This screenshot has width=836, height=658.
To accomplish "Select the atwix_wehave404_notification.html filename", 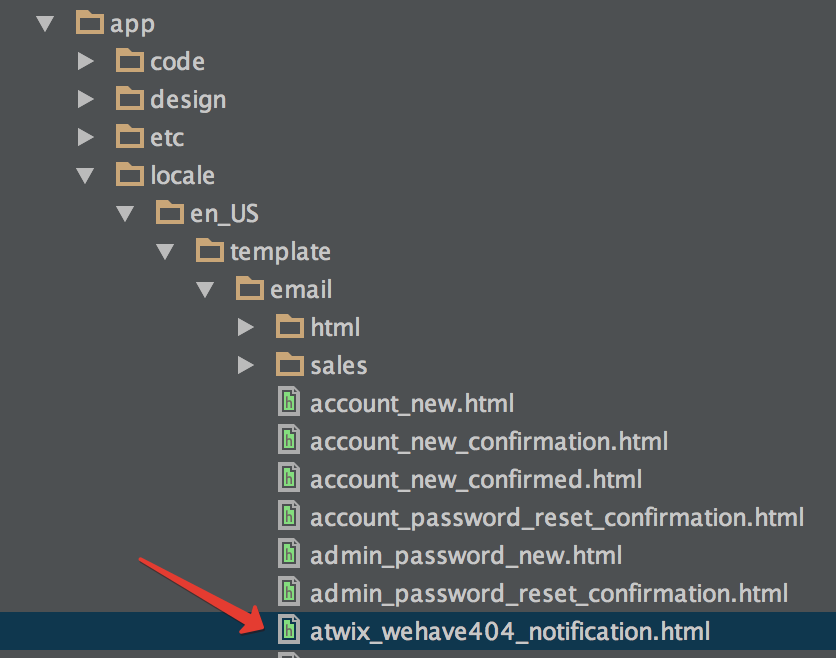I will [510, 632].
